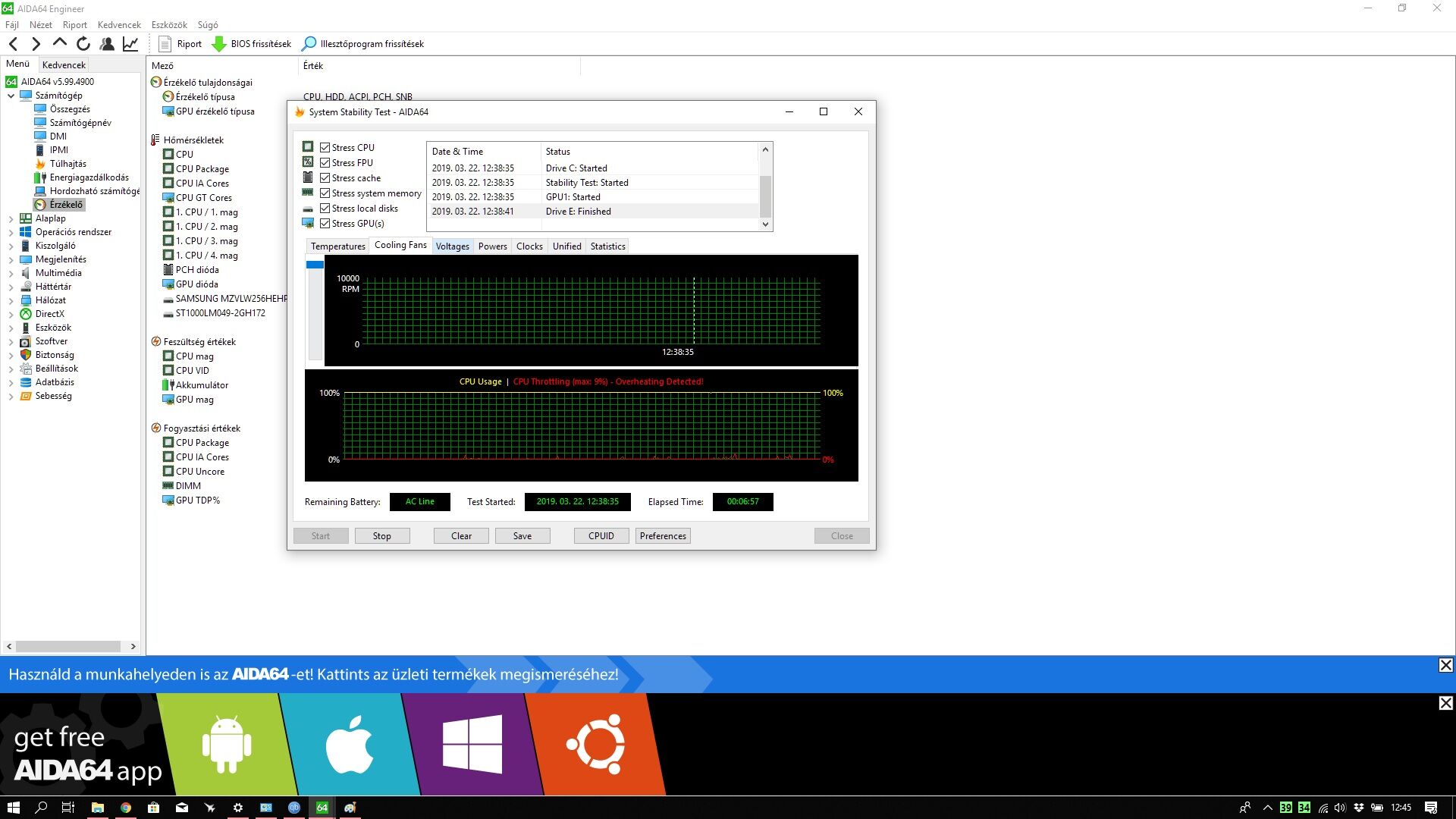Select the IPMI tree item
This screenshot has height=819, width=1456.
coord(52,150)
